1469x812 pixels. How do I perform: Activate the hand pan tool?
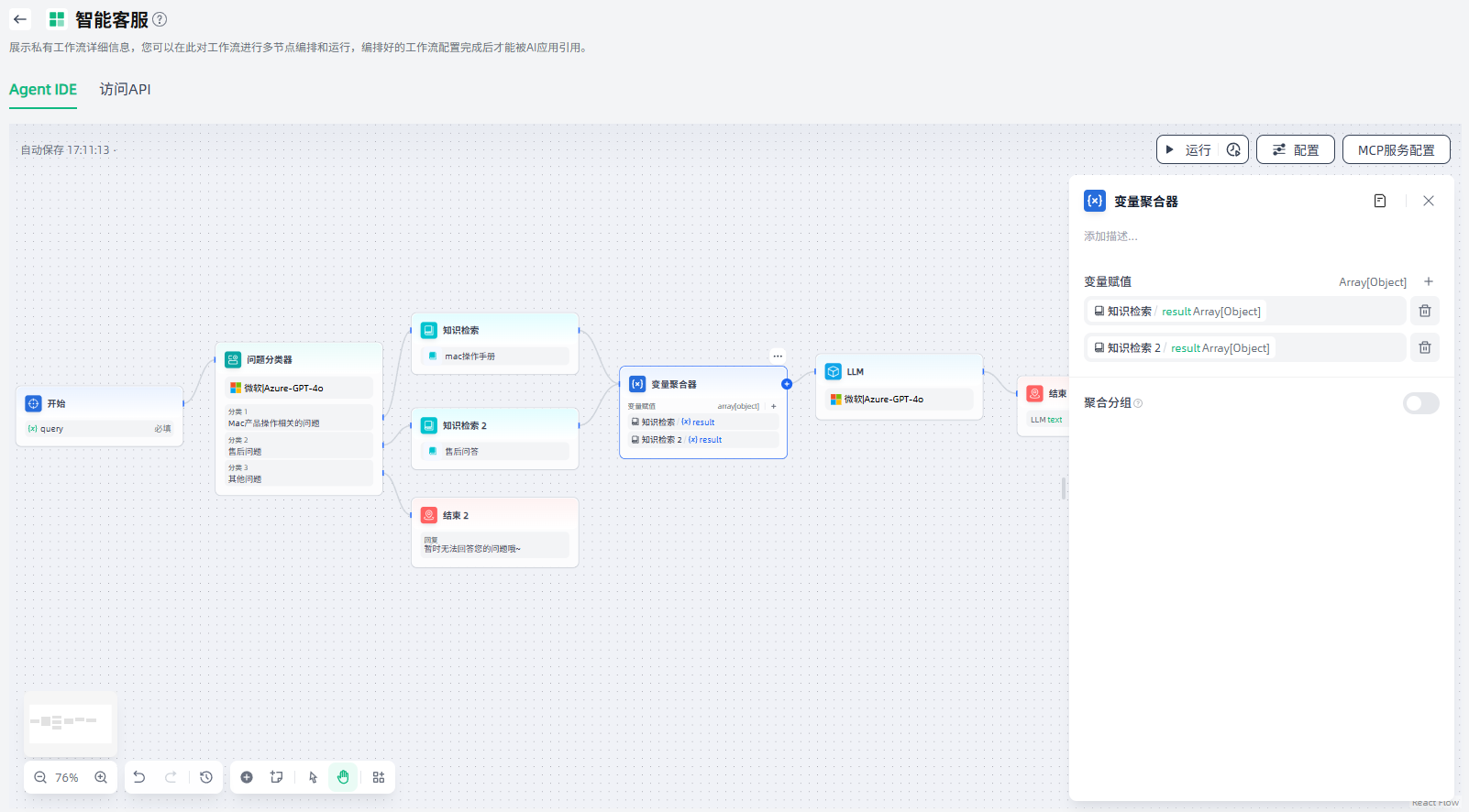343,777
